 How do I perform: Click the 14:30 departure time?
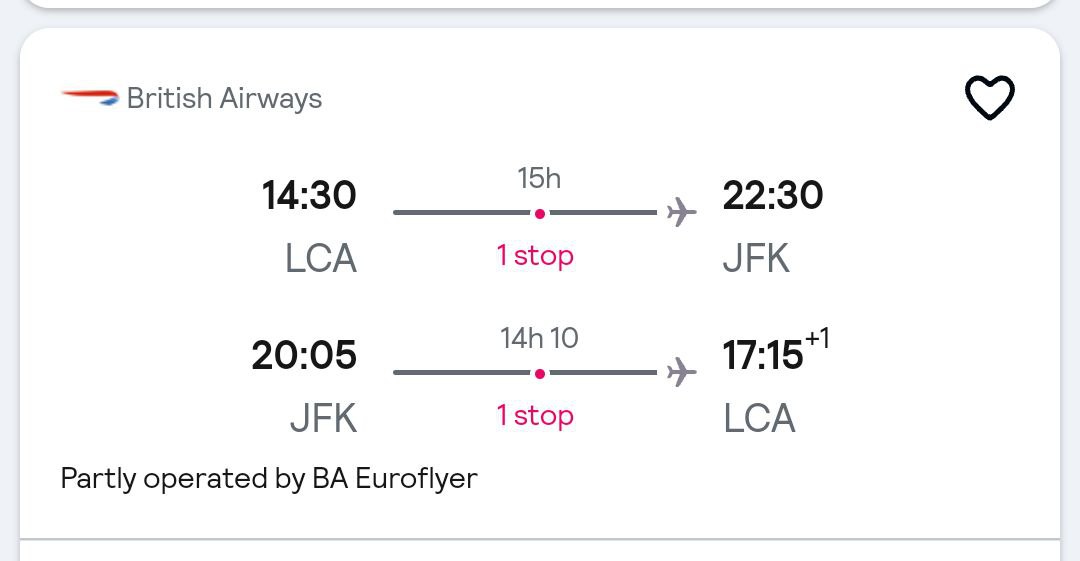[x=309, y=195]
